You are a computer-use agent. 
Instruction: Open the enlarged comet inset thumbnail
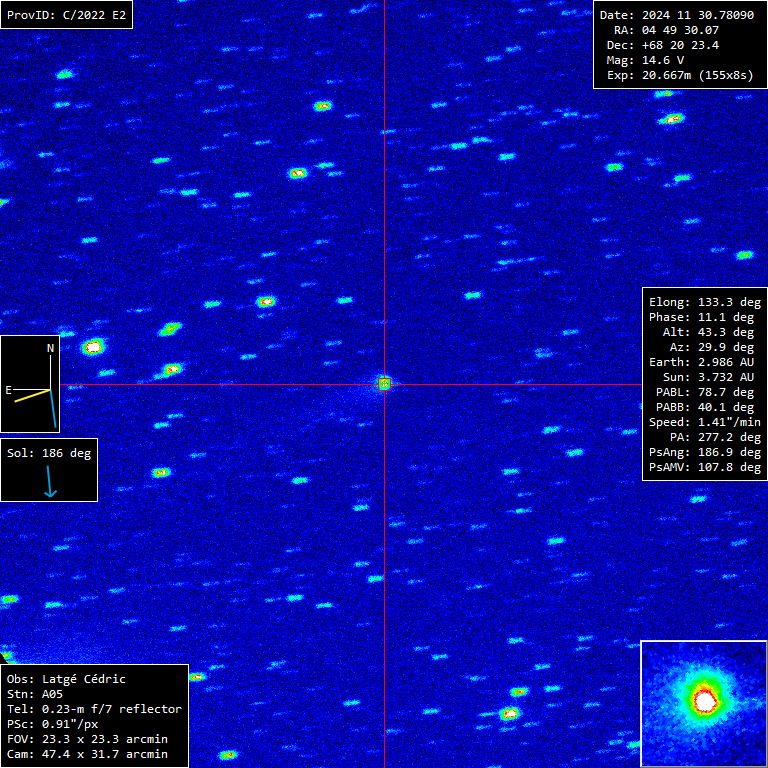click(x=703, y=703)
